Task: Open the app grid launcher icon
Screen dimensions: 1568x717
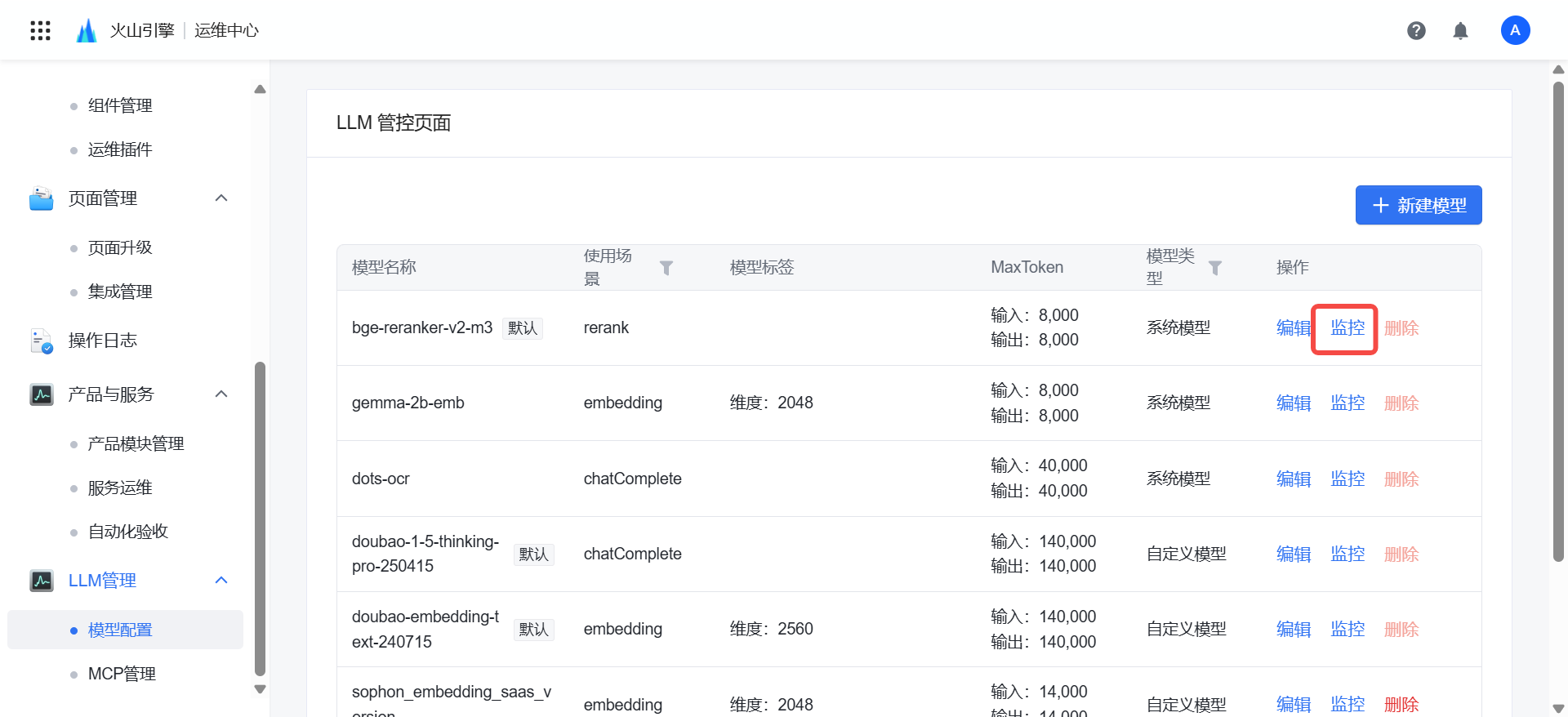Action: tap(40, 31)
